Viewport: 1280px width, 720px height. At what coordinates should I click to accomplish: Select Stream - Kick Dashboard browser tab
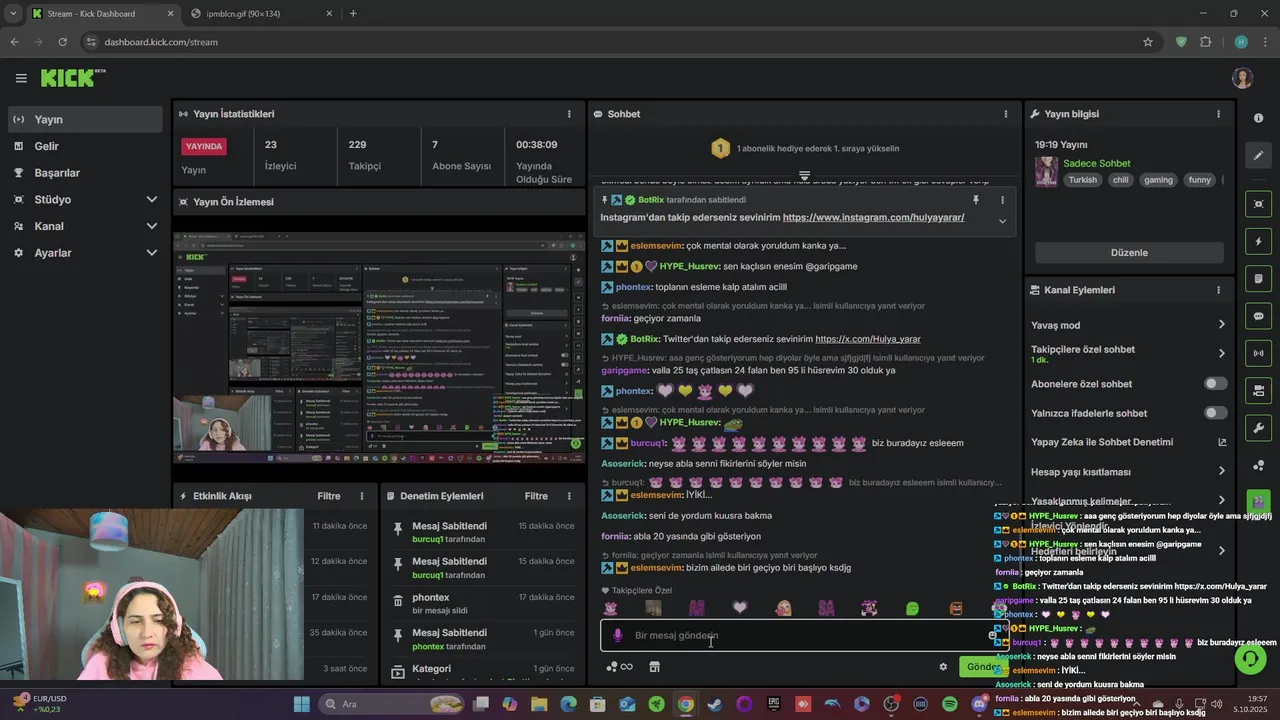point(103,14)
